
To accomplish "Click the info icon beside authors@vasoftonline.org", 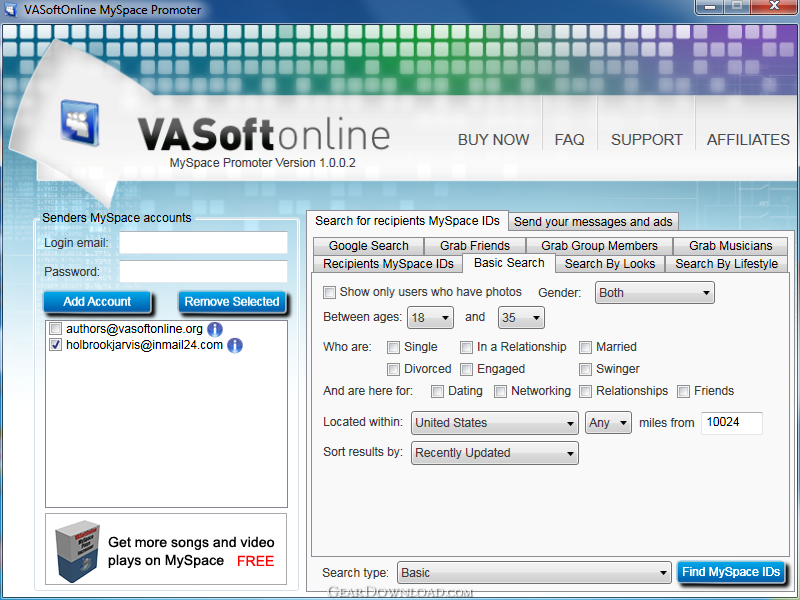I will click(215, 330).
